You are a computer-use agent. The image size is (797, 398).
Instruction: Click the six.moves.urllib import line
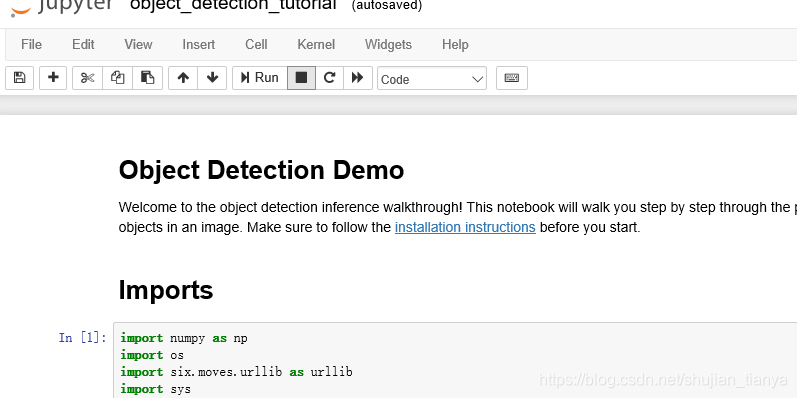coord(236,372)
